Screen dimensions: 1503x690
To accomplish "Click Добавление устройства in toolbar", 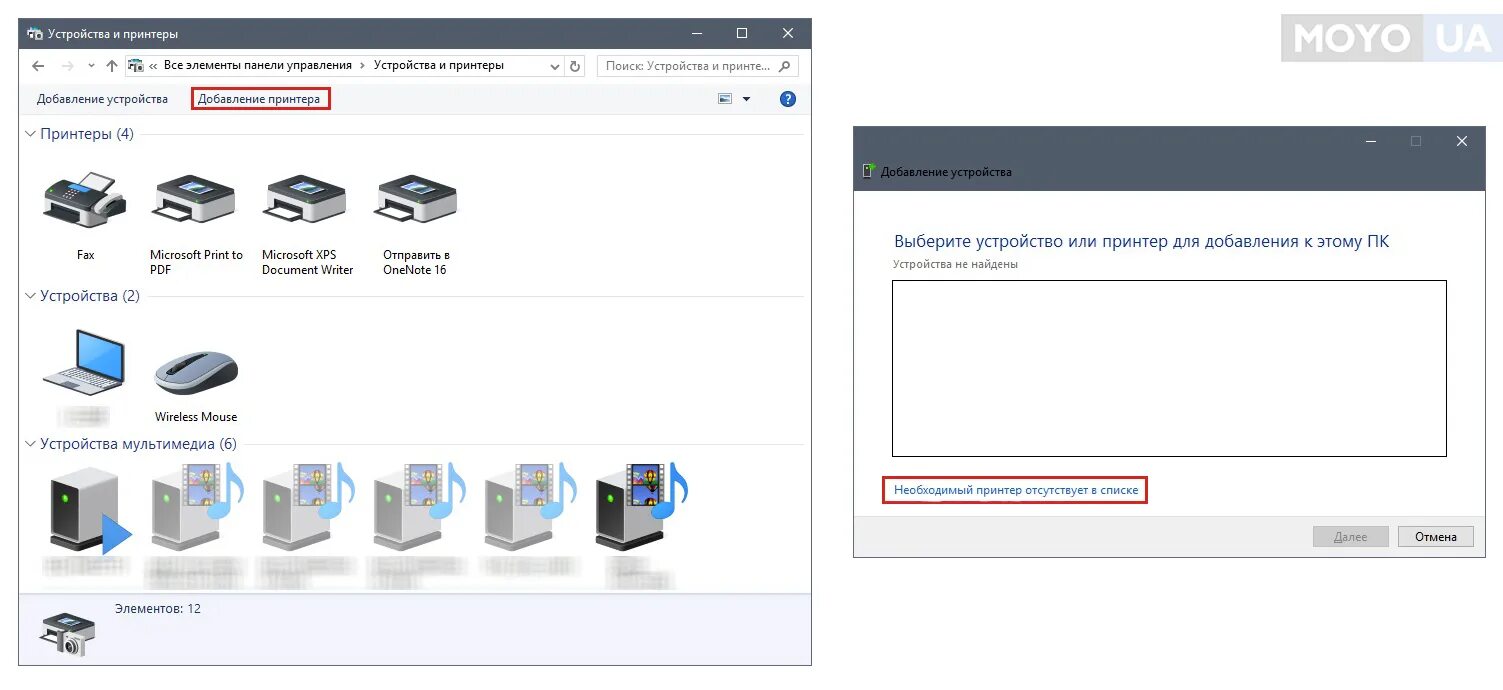I will [102, 99].
